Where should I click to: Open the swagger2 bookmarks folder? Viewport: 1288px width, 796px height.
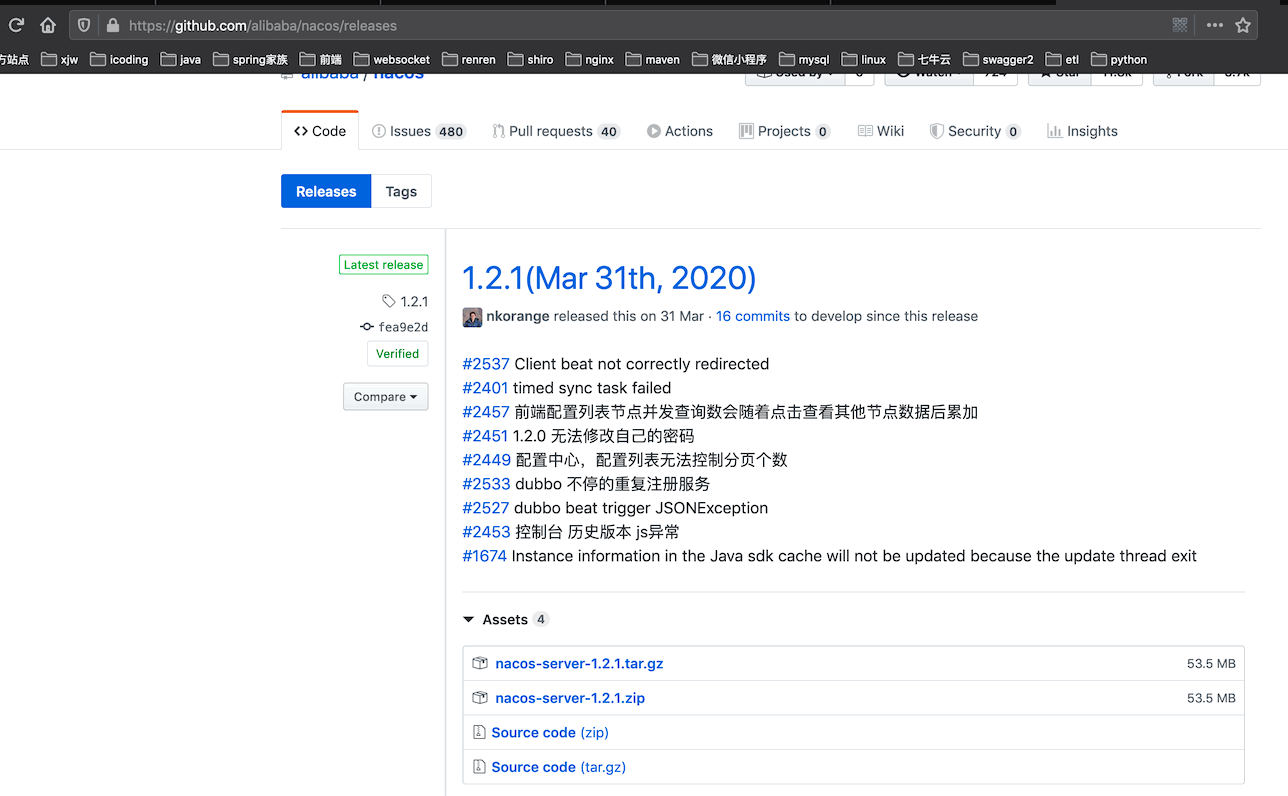point(998,59)
